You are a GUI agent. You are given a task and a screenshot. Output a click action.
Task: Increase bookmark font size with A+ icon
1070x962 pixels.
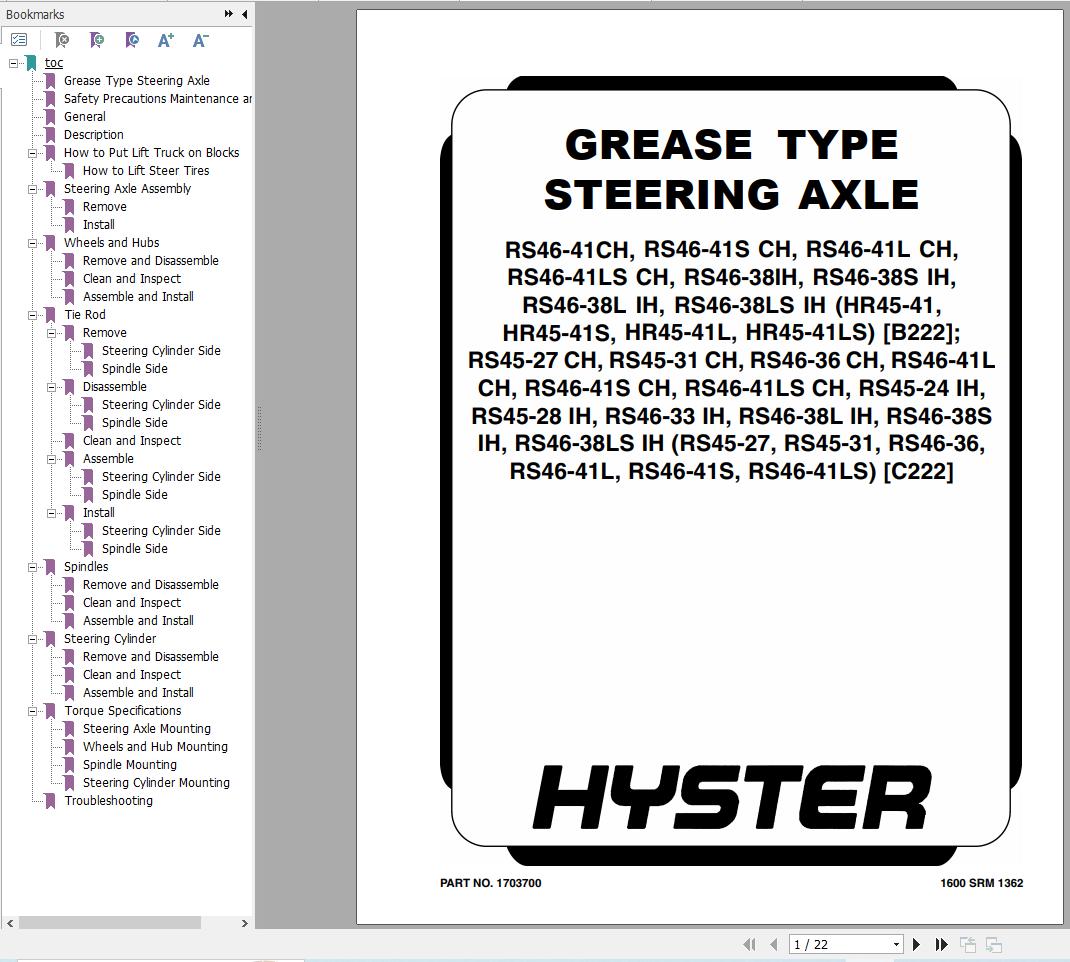tap(166, 40)
